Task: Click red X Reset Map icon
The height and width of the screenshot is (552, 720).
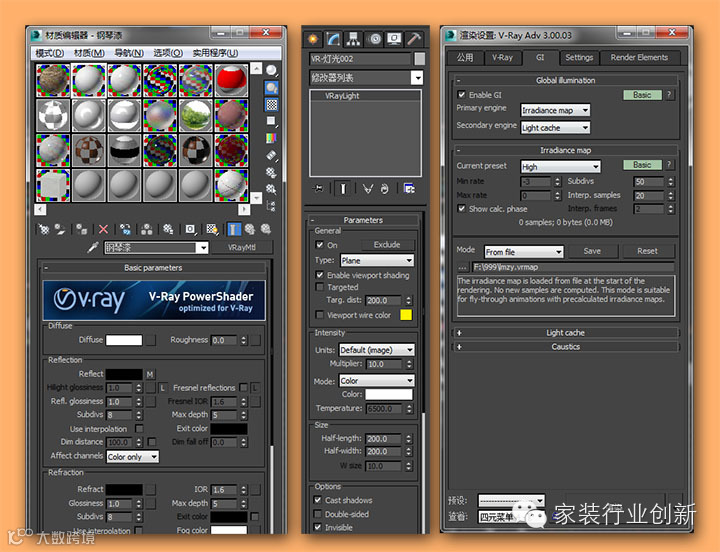Action: point(103,229)
